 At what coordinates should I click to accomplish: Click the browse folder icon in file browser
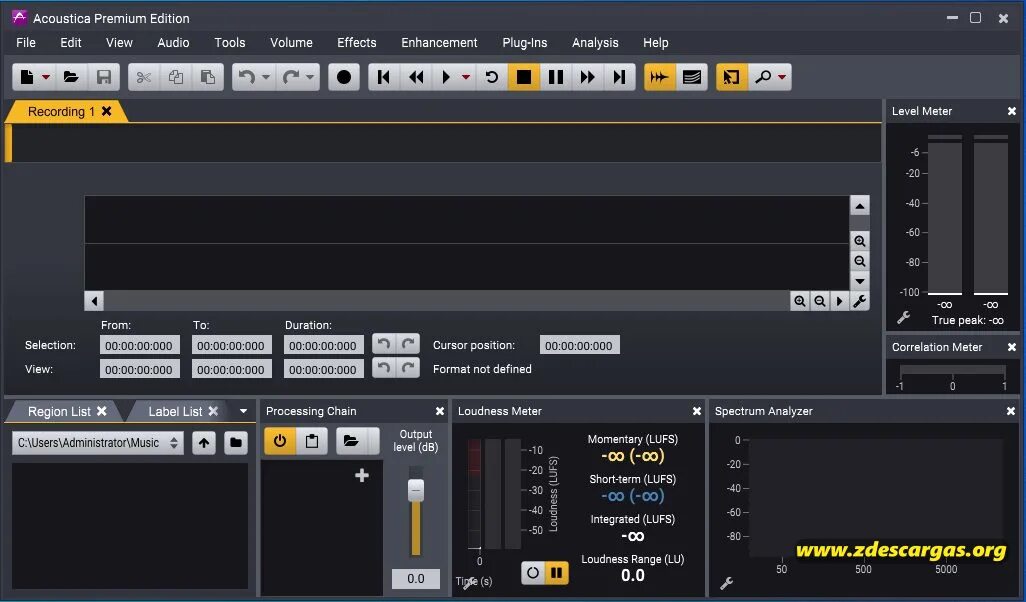coord(236,443)
